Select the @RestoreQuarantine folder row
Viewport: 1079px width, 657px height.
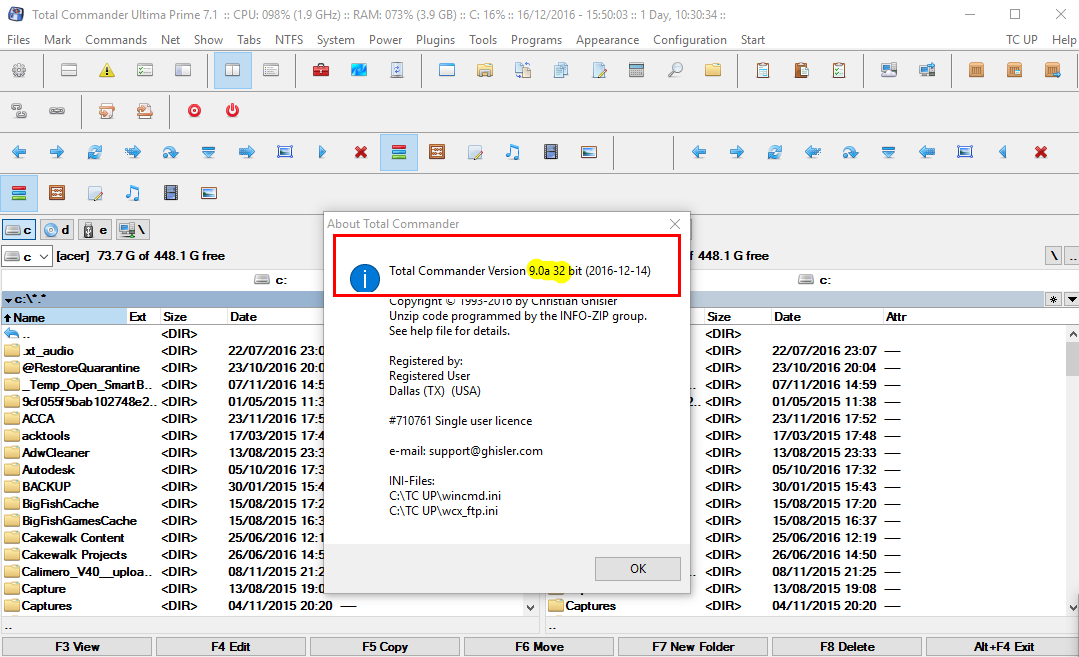coord(164,368)
